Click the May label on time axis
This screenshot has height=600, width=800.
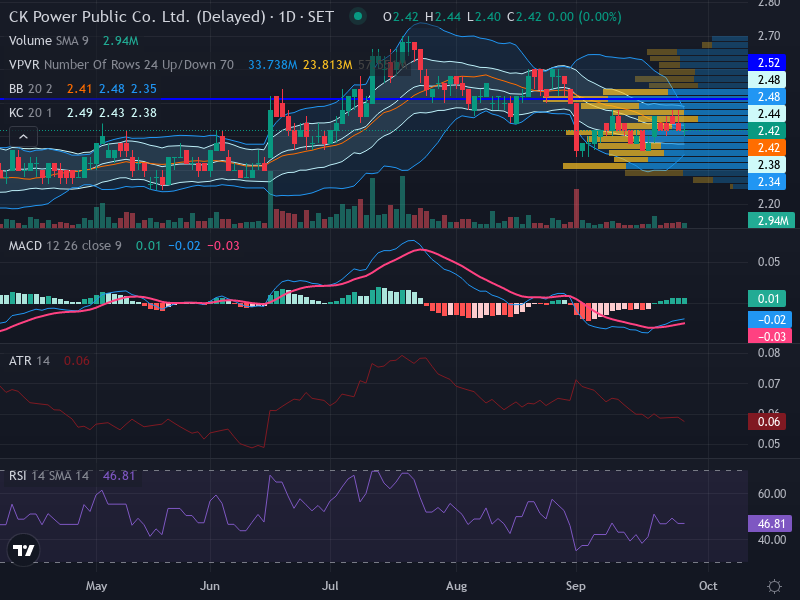96,586
